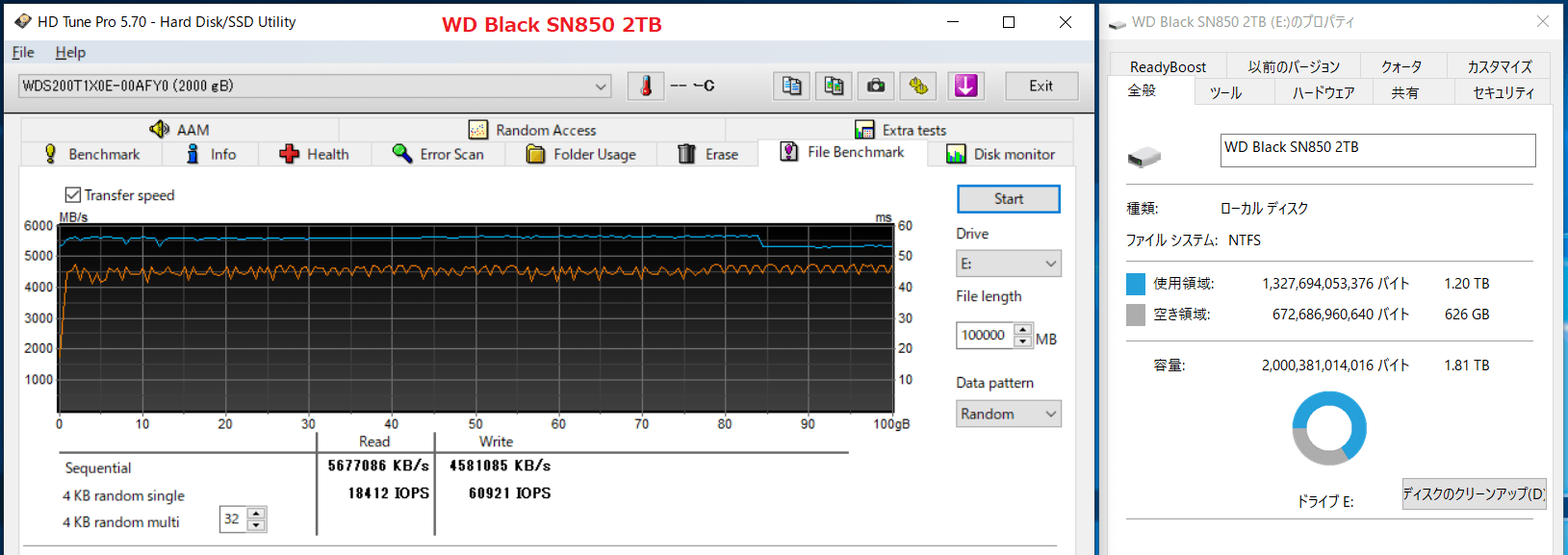
Task: Switch to the Error Scan tab
Action: click(x=438, y=154)
